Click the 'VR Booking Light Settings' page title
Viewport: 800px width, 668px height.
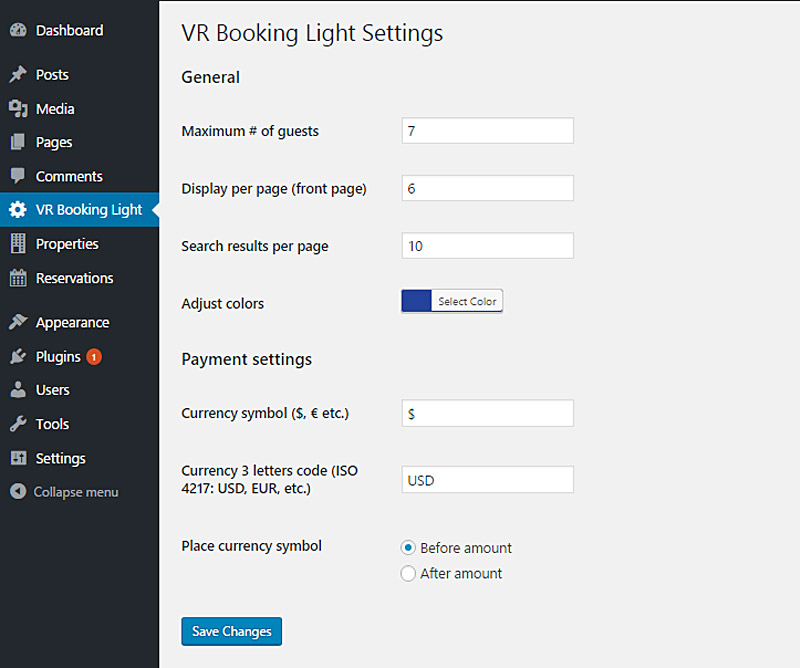pyautogui.click(x=312, y=33)
